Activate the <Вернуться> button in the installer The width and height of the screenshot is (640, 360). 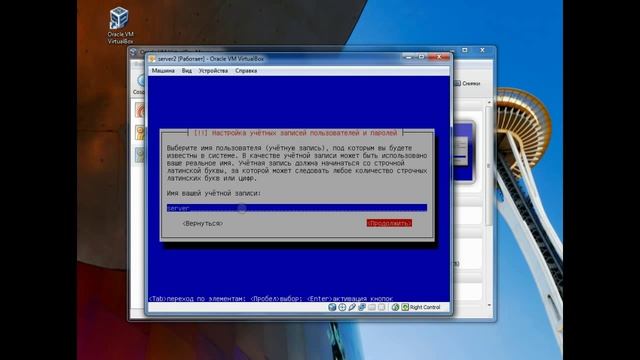pos(202,223)
